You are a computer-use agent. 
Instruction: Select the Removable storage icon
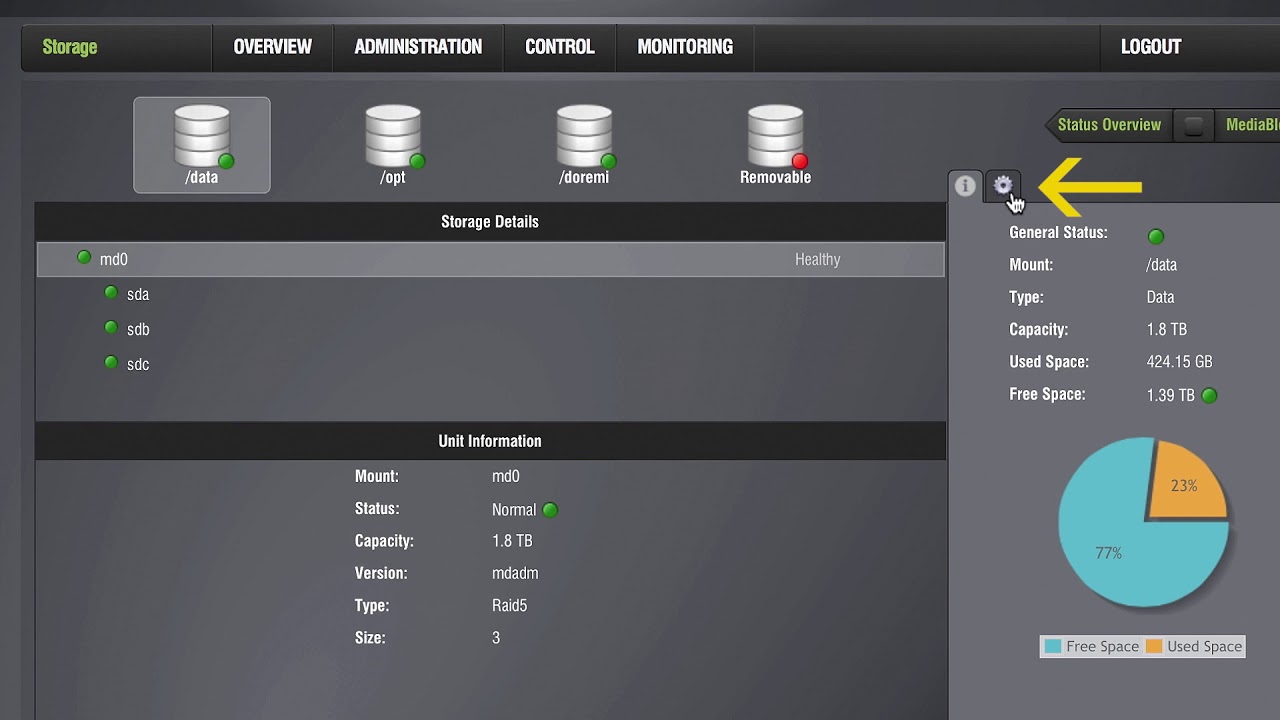pos(775,145)
